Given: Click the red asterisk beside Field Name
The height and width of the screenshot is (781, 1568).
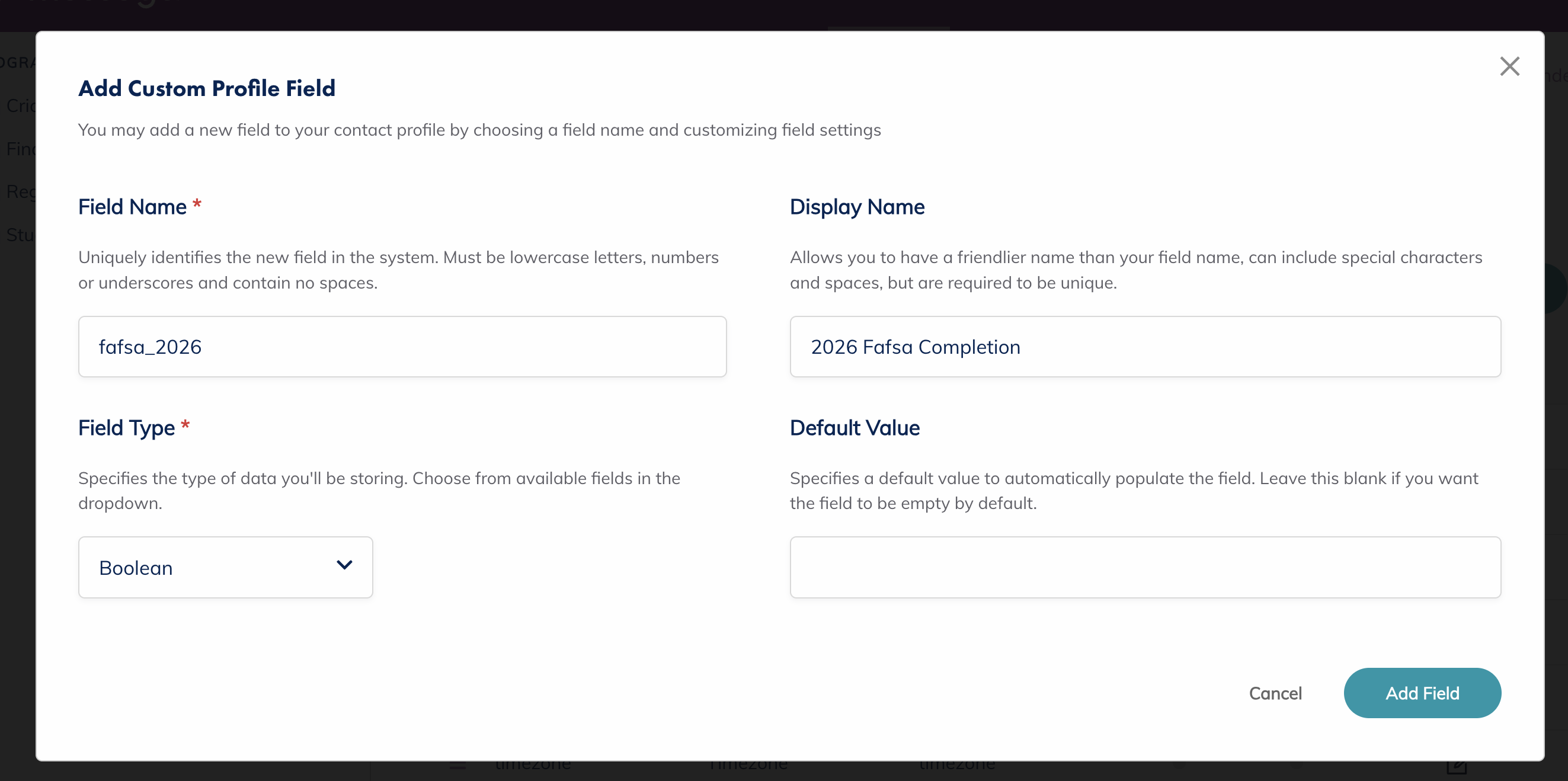Looking at the screenshot, I should coord(197,205).
